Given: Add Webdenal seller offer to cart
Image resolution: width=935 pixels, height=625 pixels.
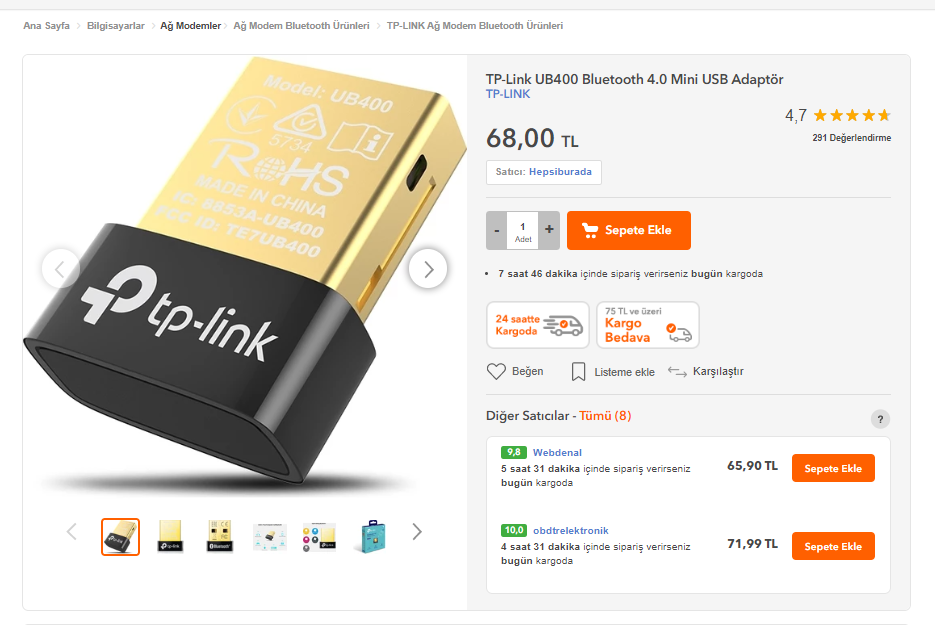Looking at the screenshot, I should click(833, 468).
